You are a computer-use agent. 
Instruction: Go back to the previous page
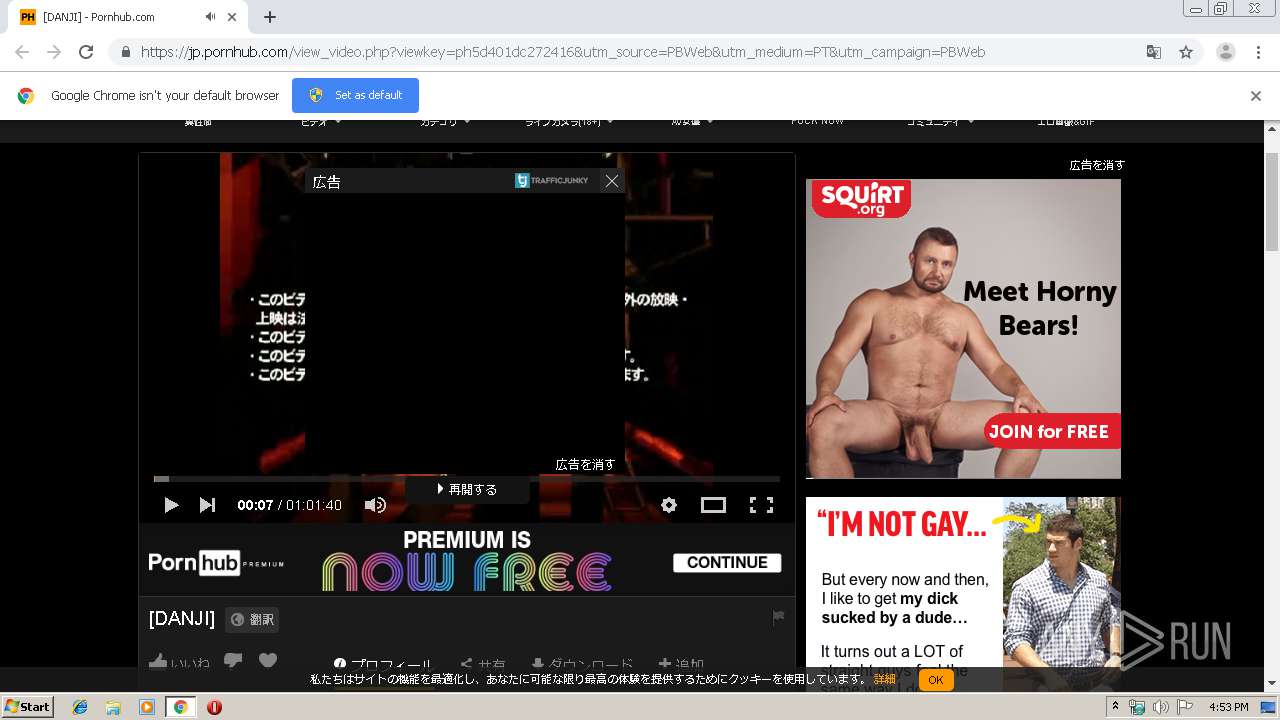(x=22, y=52)
